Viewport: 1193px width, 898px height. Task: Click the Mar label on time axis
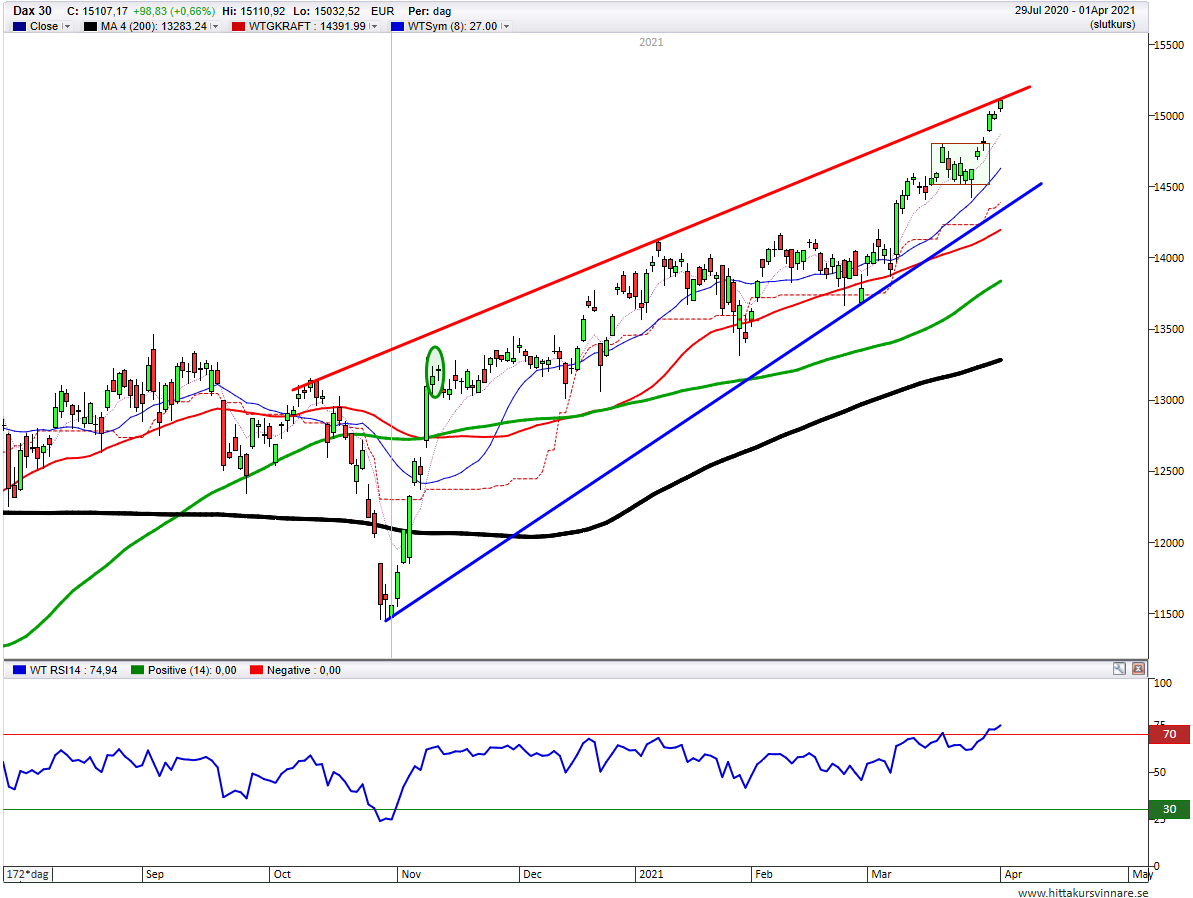coord(882,874)
